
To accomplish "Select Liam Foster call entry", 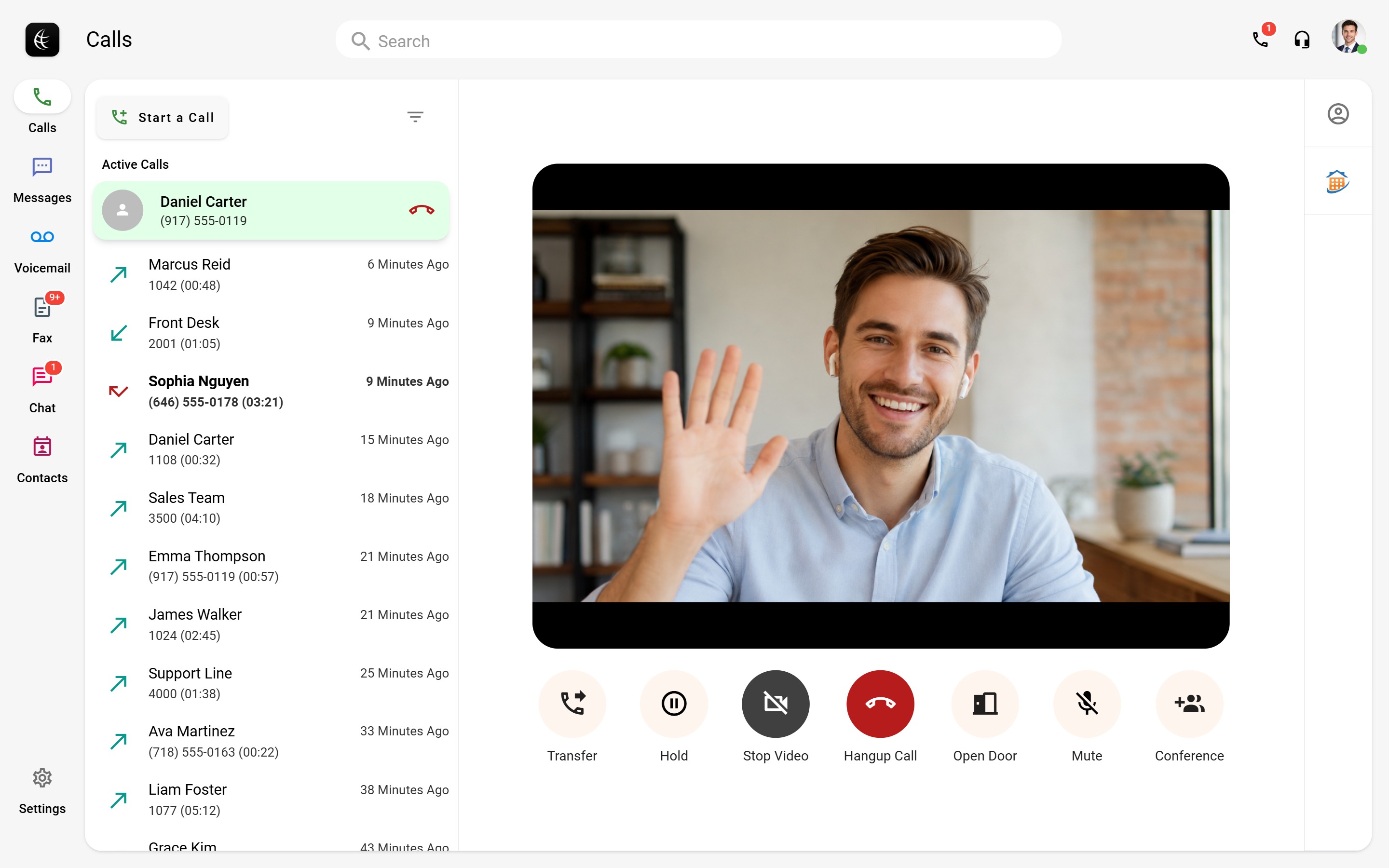I will click(x=271, y=800).
